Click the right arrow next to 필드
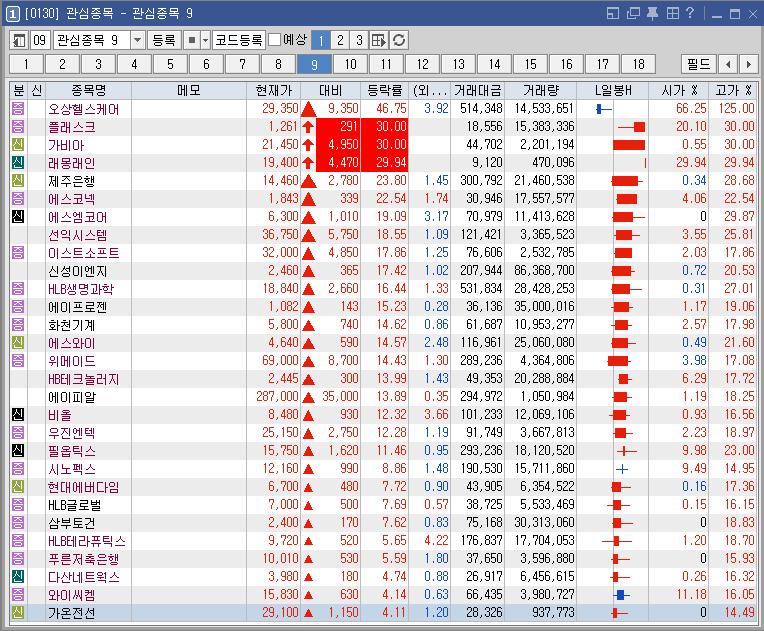Viewport: 764px width, 631px height. (748, 64)
